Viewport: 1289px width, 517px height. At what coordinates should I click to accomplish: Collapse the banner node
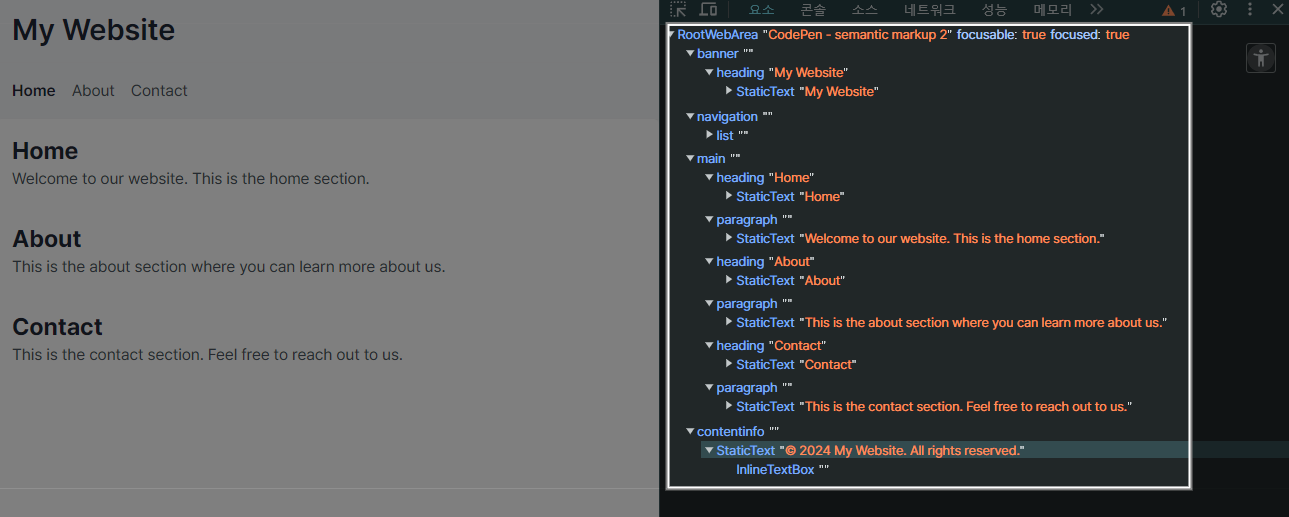coord(690,54)
